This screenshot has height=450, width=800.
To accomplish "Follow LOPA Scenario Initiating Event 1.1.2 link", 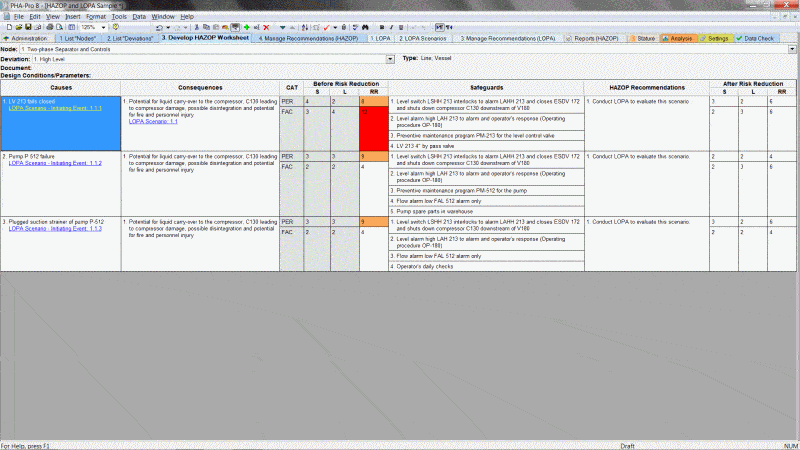I will coord(54,163).
